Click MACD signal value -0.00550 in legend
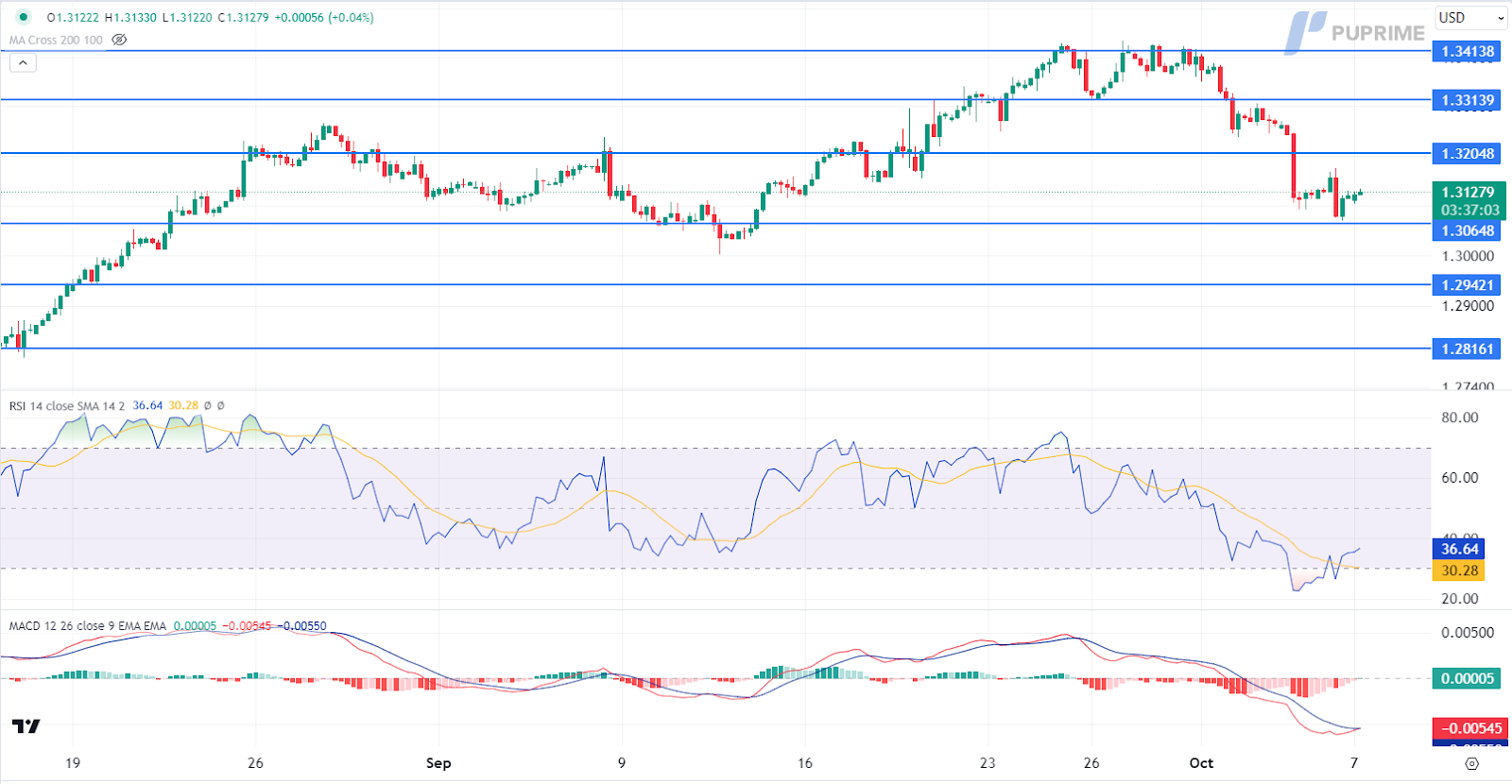The image size is (1512, 784). [x=301, y=626]
